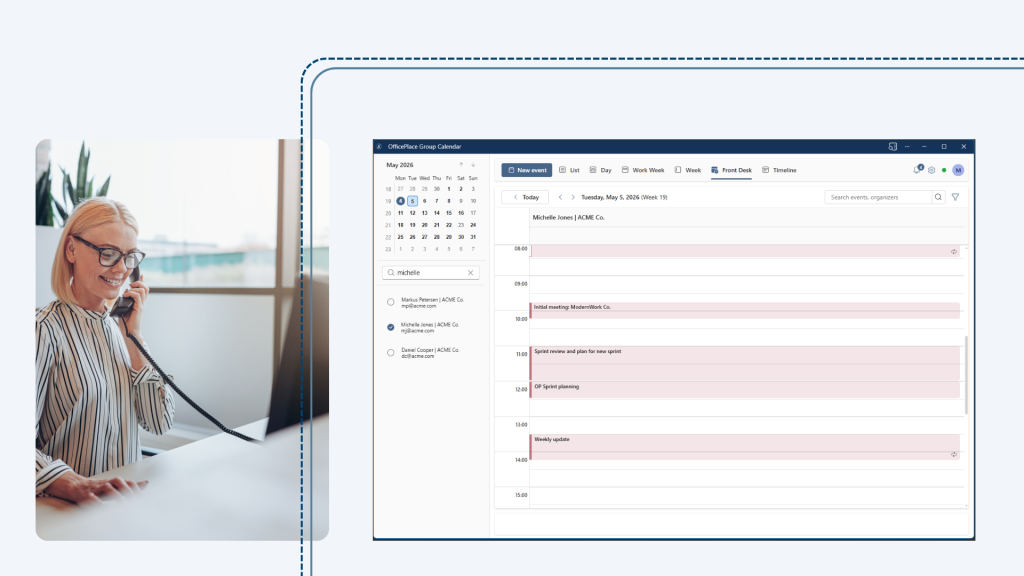Viewport: 1024px width, 576px height.
Task: Select Daniel Cooper's calendar radio
Action: pyautogui.click(x=391, y=353)
